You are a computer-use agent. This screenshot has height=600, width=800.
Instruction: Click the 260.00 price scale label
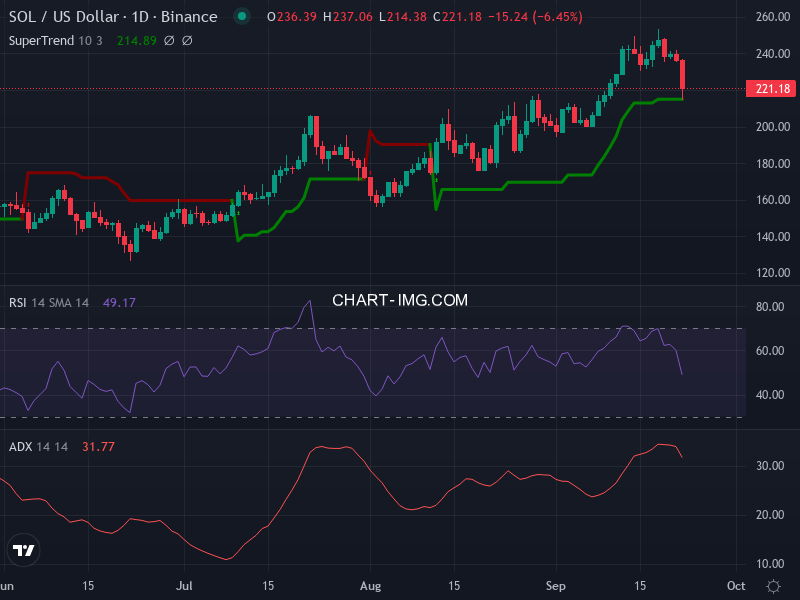[773, 17]
